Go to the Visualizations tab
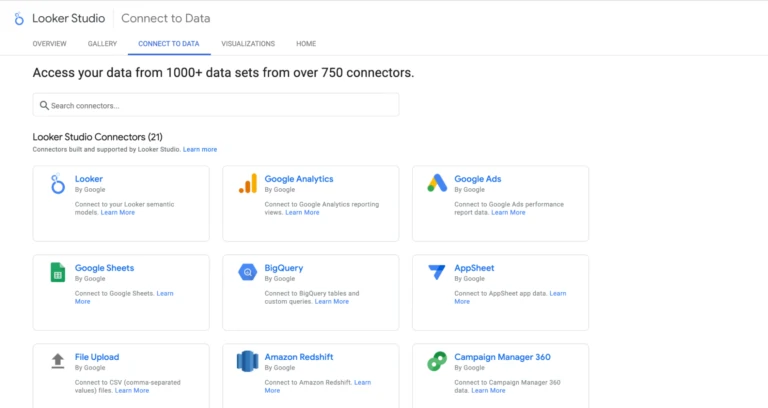Screen dimensions: 768x408 (x=247, y=44)
